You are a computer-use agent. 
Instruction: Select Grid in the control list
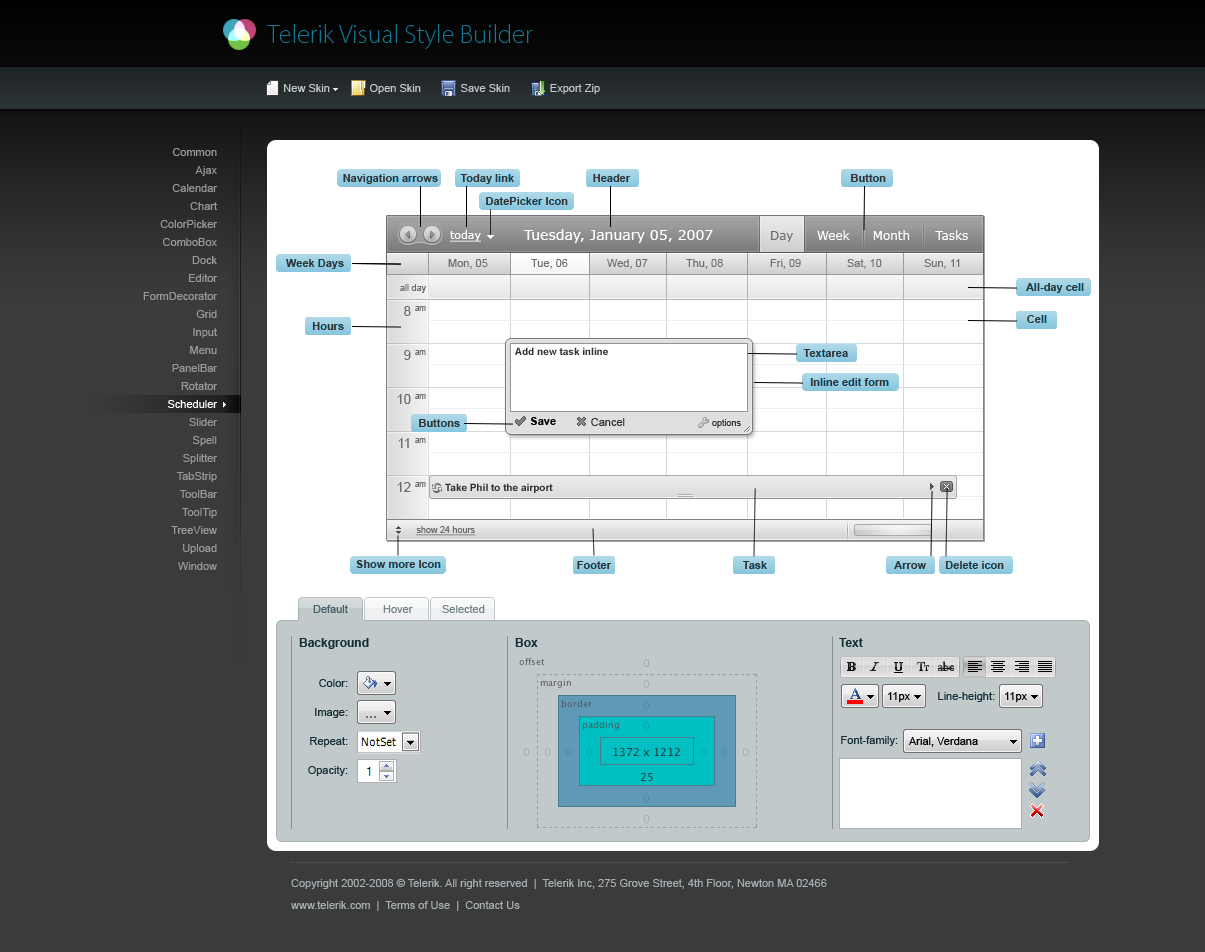[206, 314]
